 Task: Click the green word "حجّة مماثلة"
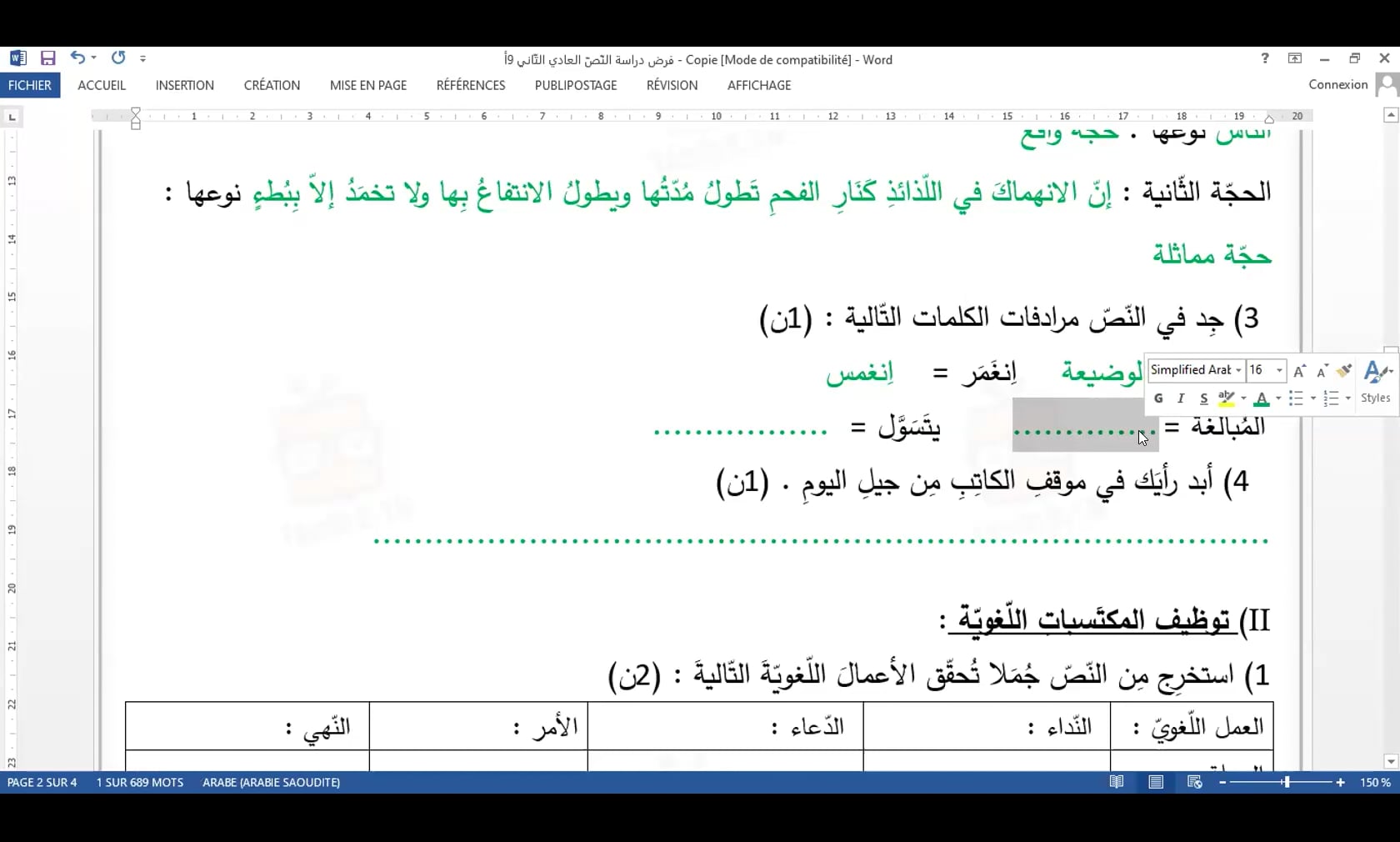pos(1212,253)
